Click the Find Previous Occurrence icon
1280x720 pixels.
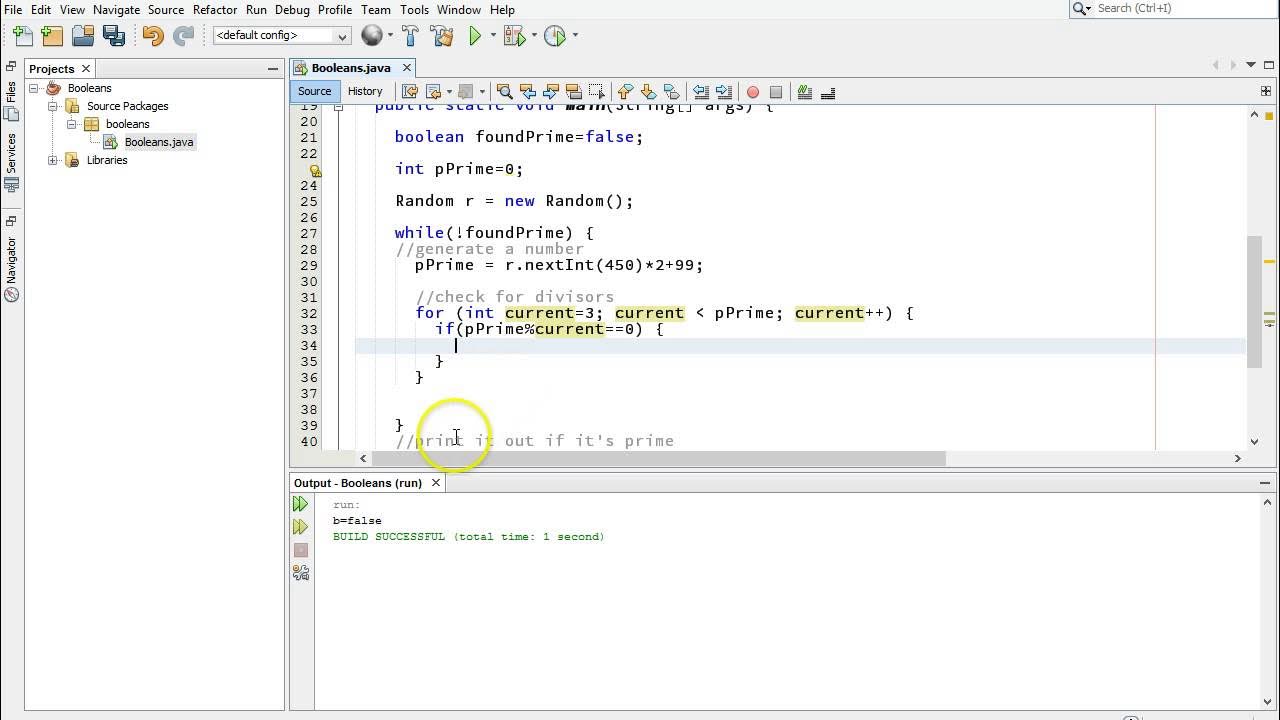point(527,92)
